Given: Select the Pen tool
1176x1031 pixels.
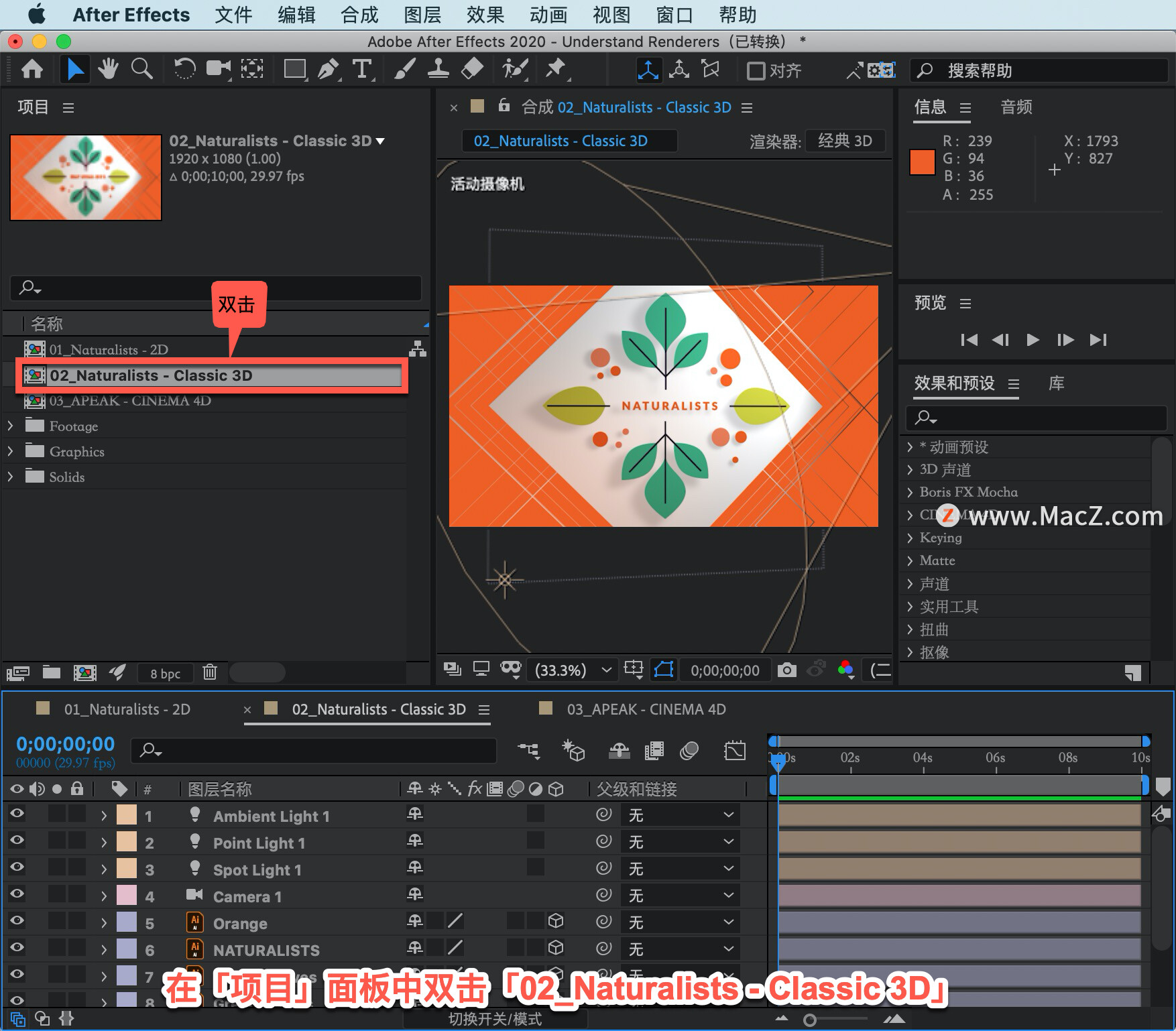Looking at the screenshot, I should tap(329, 69).
